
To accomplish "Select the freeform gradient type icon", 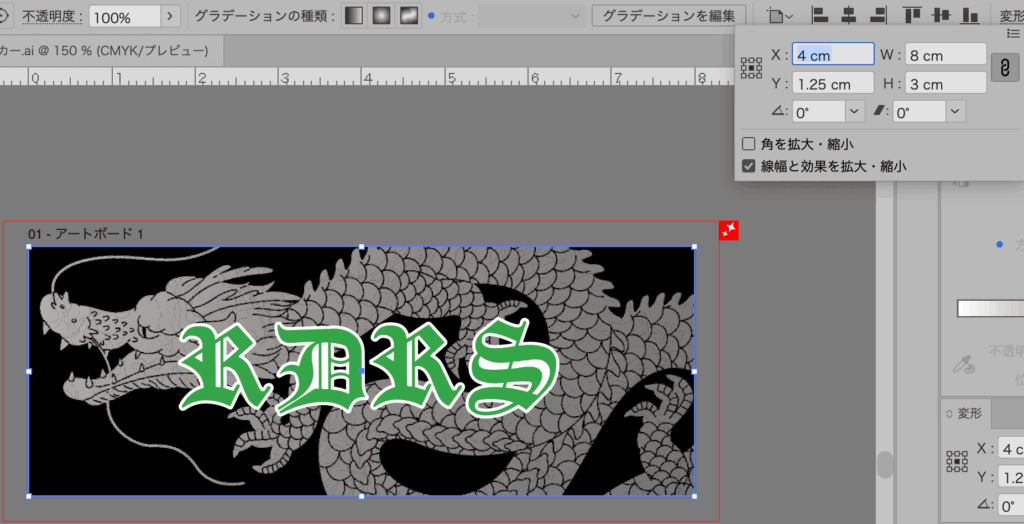I will pos(409,16).
